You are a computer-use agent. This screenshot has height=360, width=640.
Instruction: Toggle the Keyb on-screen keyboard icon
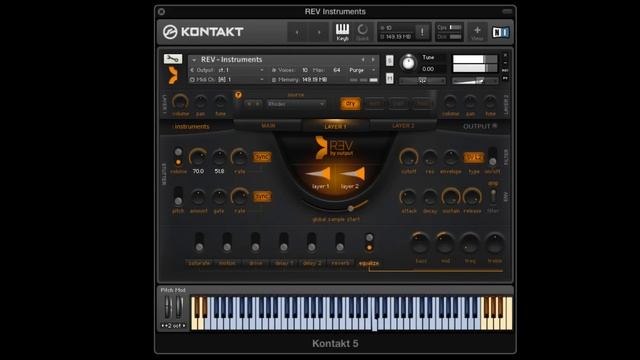(342, 32)
